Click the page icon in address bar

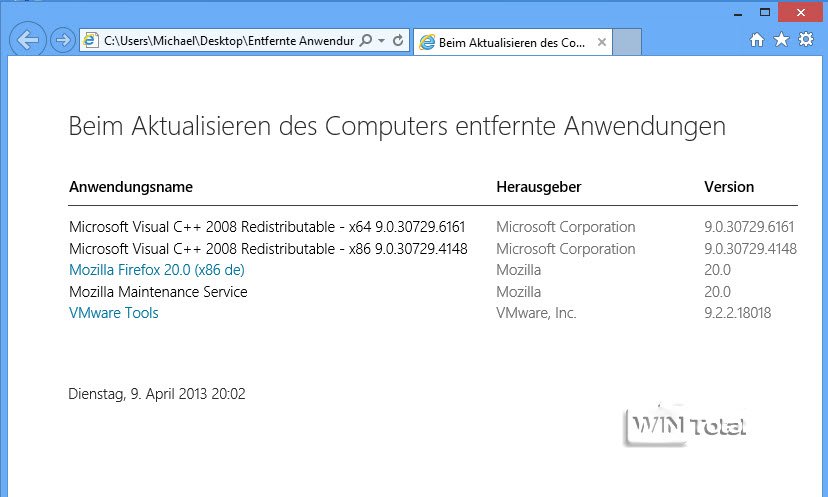pyautogui.click(x=92, y=41)
